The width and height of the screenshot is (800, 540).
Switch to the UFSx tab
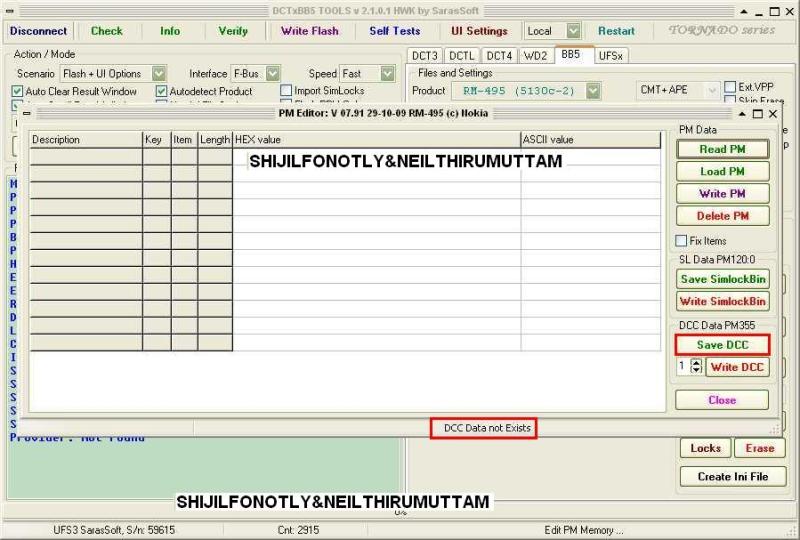click(611, 56)
